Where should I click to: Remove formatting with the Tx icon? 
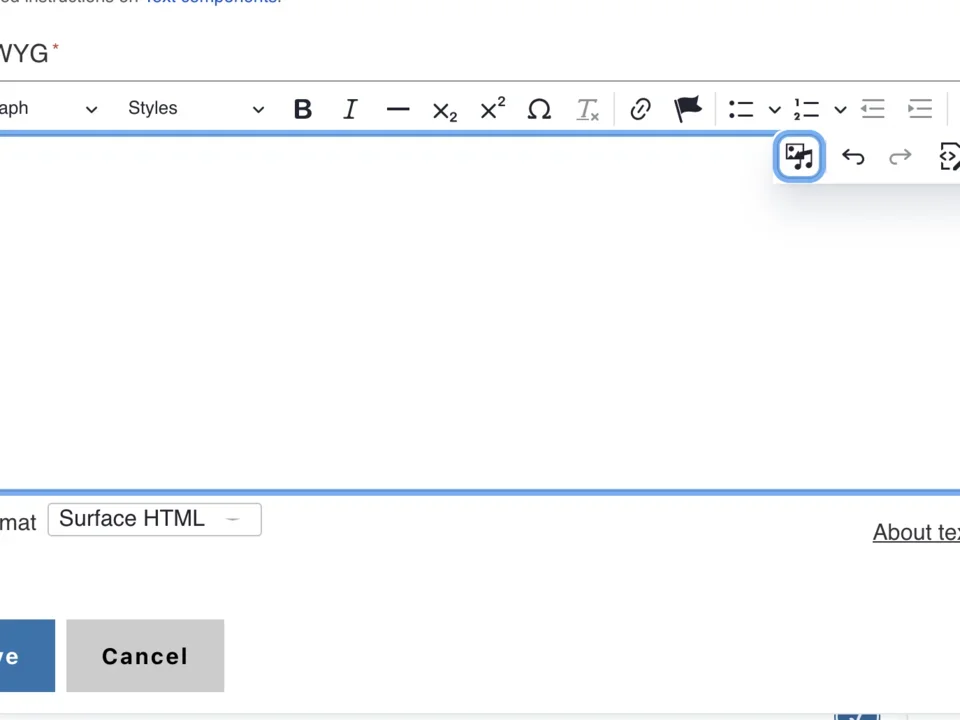coord(587,109)
